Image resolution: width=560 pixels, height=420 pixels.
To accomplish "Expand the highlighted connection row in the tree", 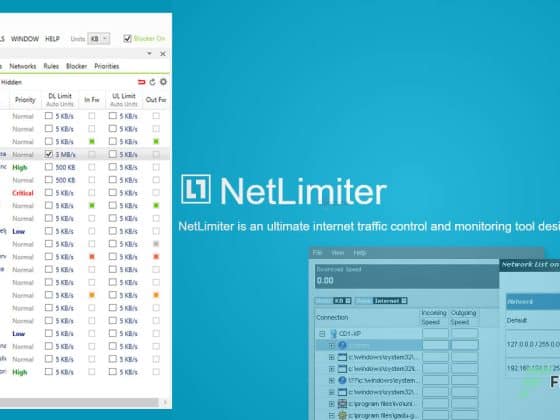I will click(x=331, y=346).
